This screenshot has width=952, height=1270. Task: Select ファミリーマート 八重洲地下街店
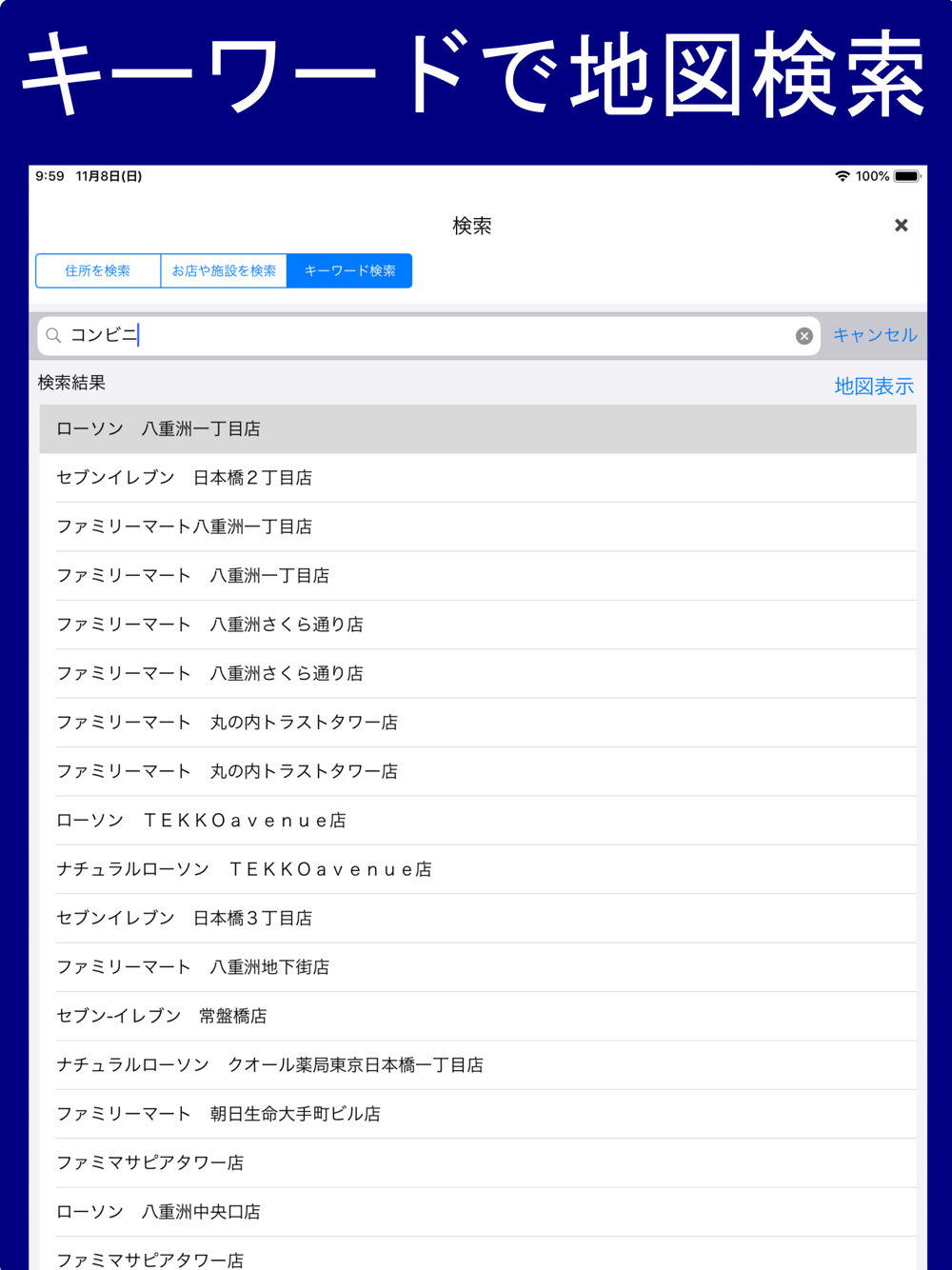coord(478,967)
